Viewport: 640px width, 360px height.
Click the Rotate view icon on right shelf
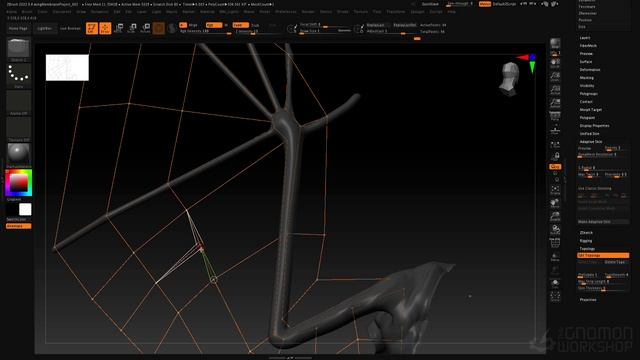555,230
